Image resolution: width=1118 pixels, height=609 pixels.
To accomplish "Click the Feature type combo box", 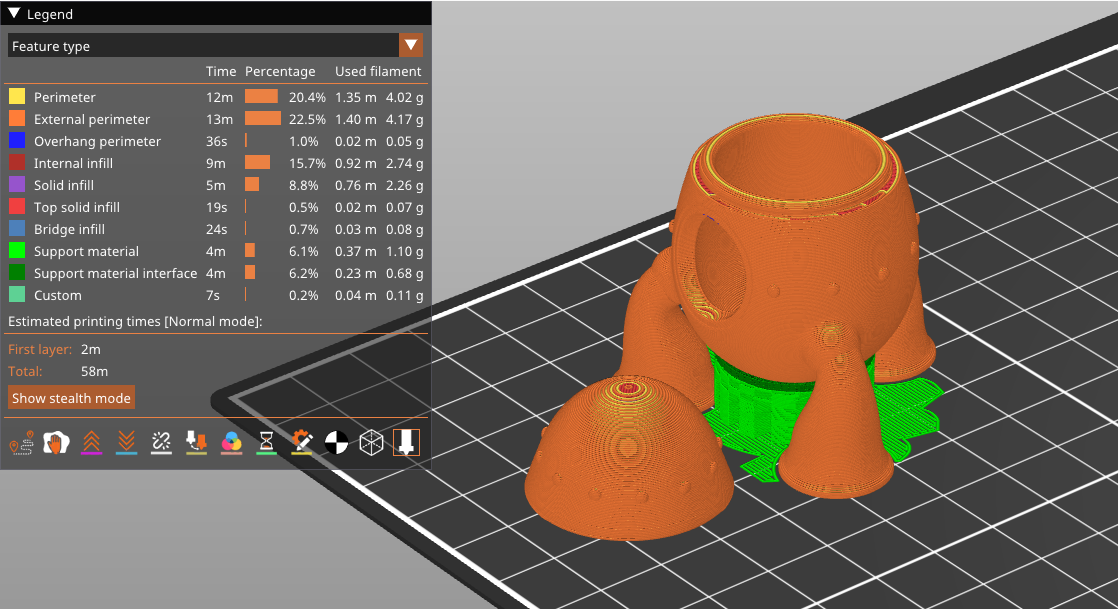I will click(x=215, y=46).
